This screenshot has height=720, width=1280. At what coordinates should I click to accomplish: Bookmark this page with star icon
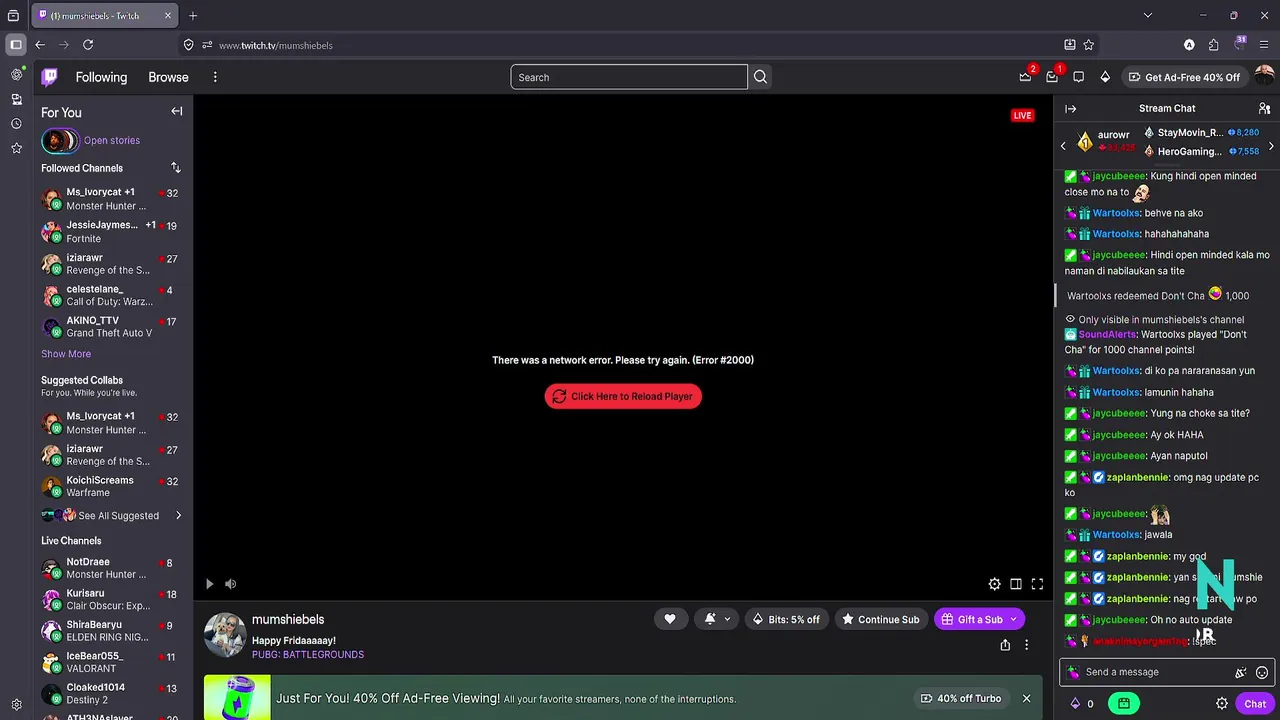[x=1089, y=45]
